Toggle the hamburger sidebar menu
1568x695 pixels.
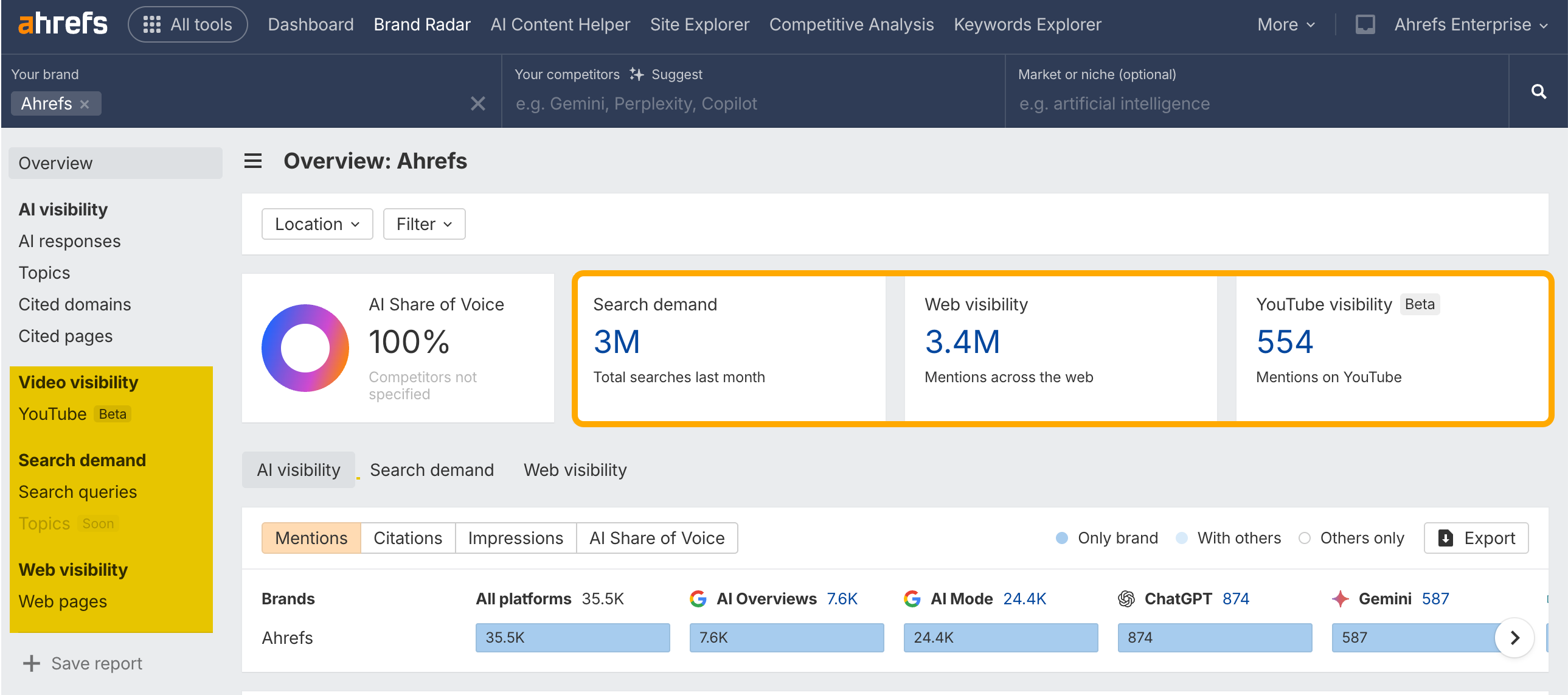(x=252, y=161)
